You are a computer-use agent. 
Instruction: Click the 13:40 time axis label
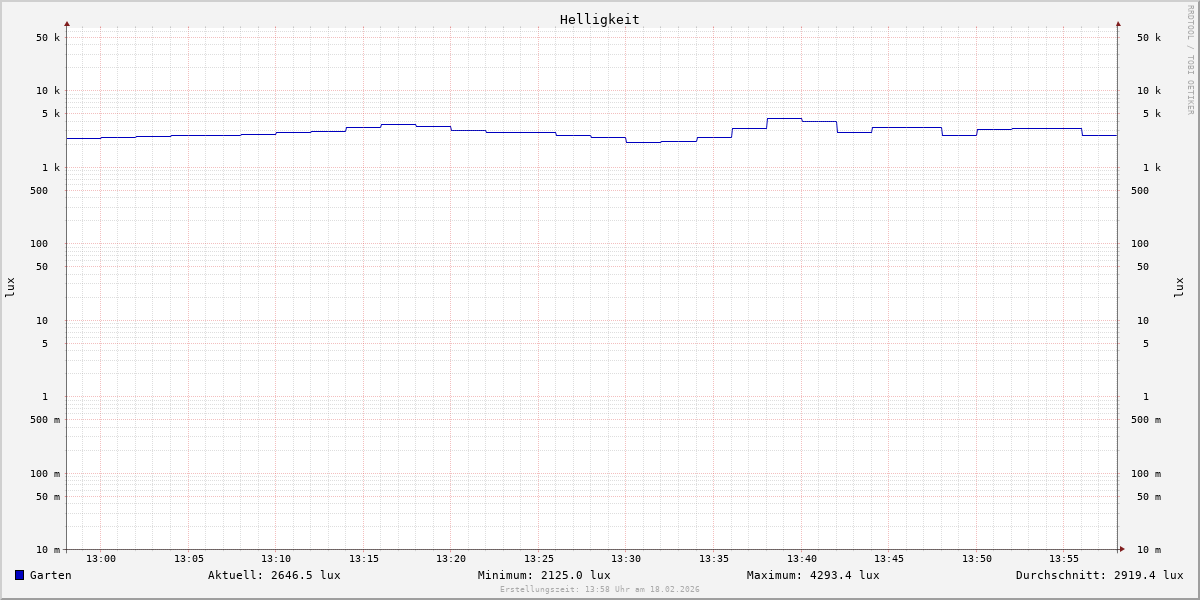(802, 559)
